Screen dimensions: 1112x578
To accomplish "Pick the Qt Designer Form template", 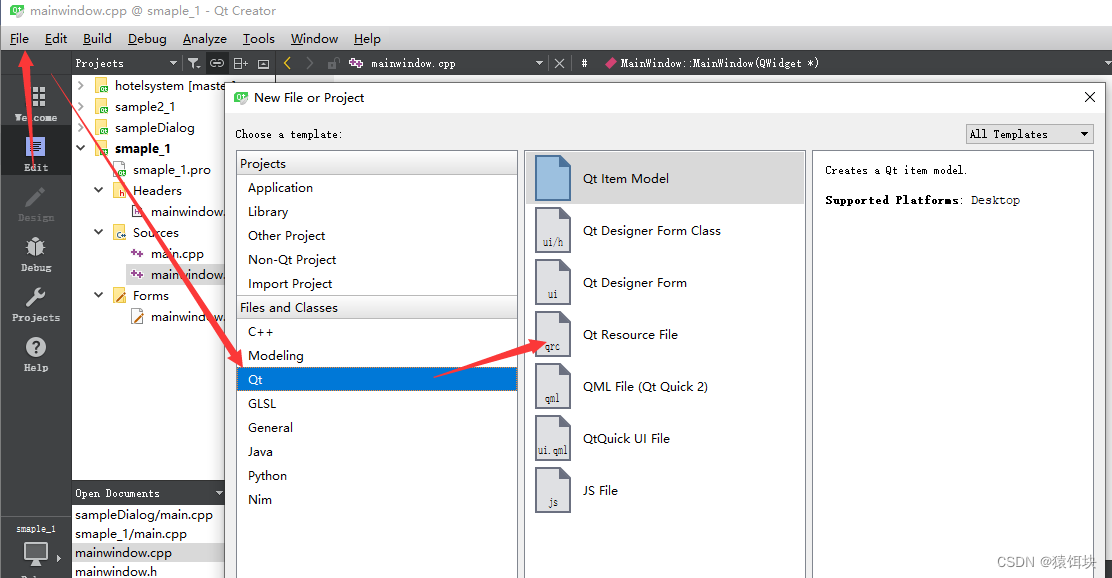I will 665,282.
